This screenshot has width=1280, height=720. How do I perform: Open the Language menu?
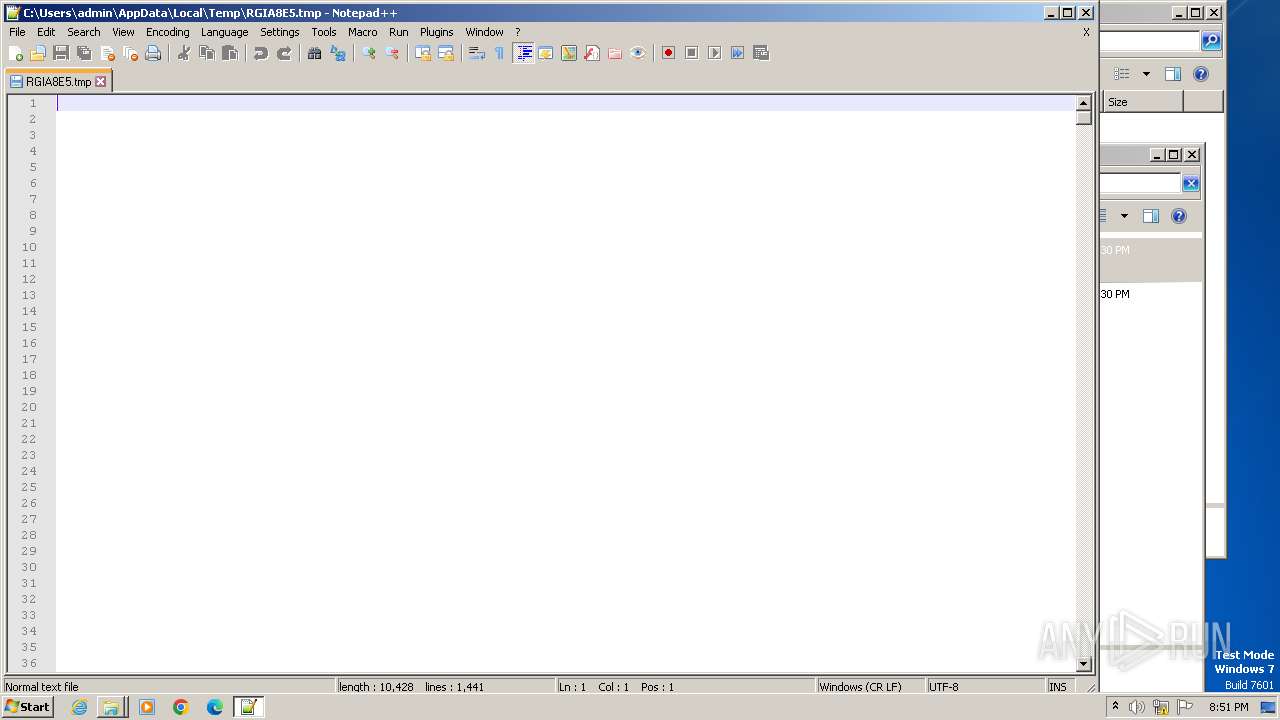click(224, 32)
